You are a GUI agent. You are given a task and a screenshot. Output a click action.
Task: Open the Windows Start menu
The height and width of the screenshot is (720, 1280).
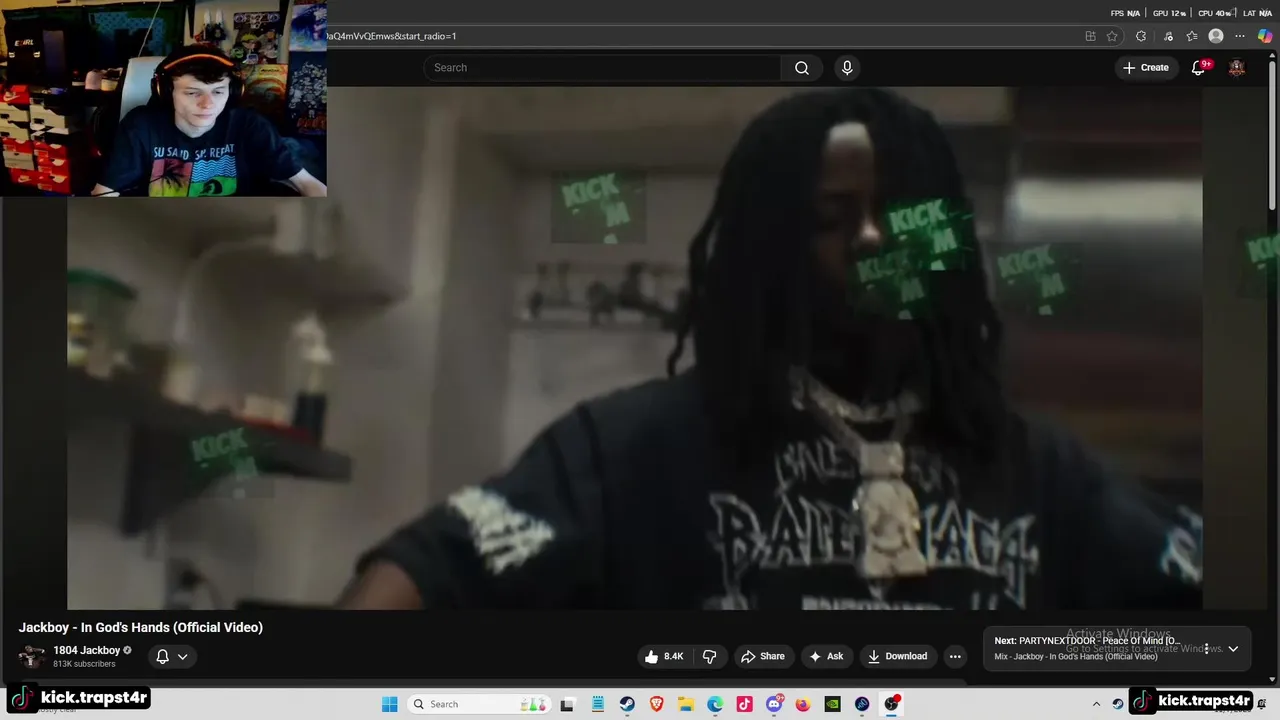390,704
